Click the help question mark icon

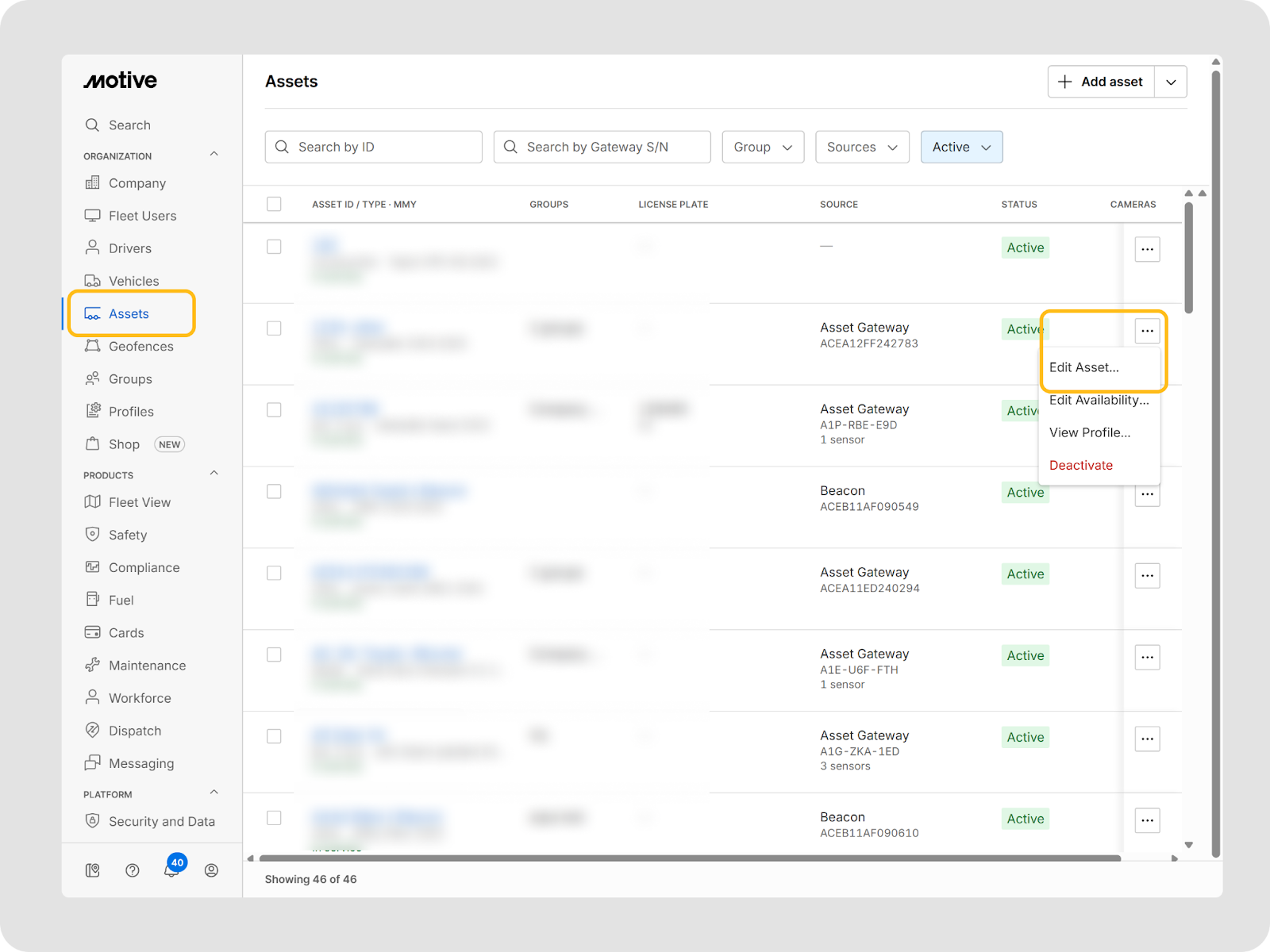[133, 870]
